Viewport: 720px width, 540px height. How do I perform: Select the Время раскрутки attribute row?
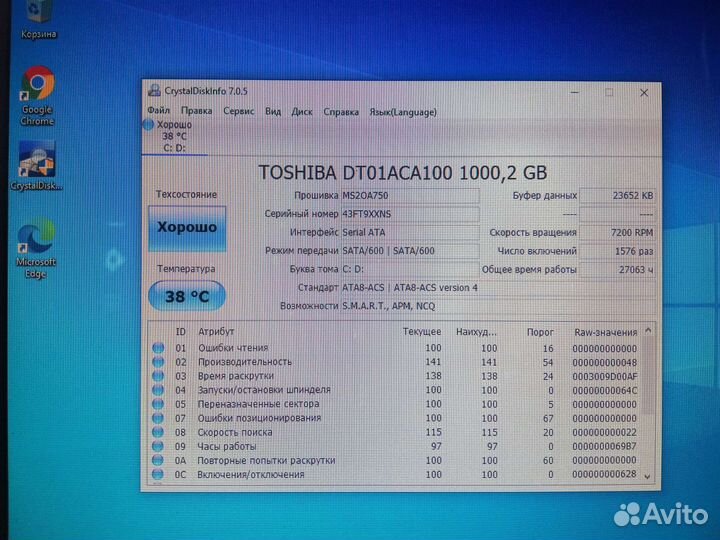pyautogui.click(x=395, y=376)
